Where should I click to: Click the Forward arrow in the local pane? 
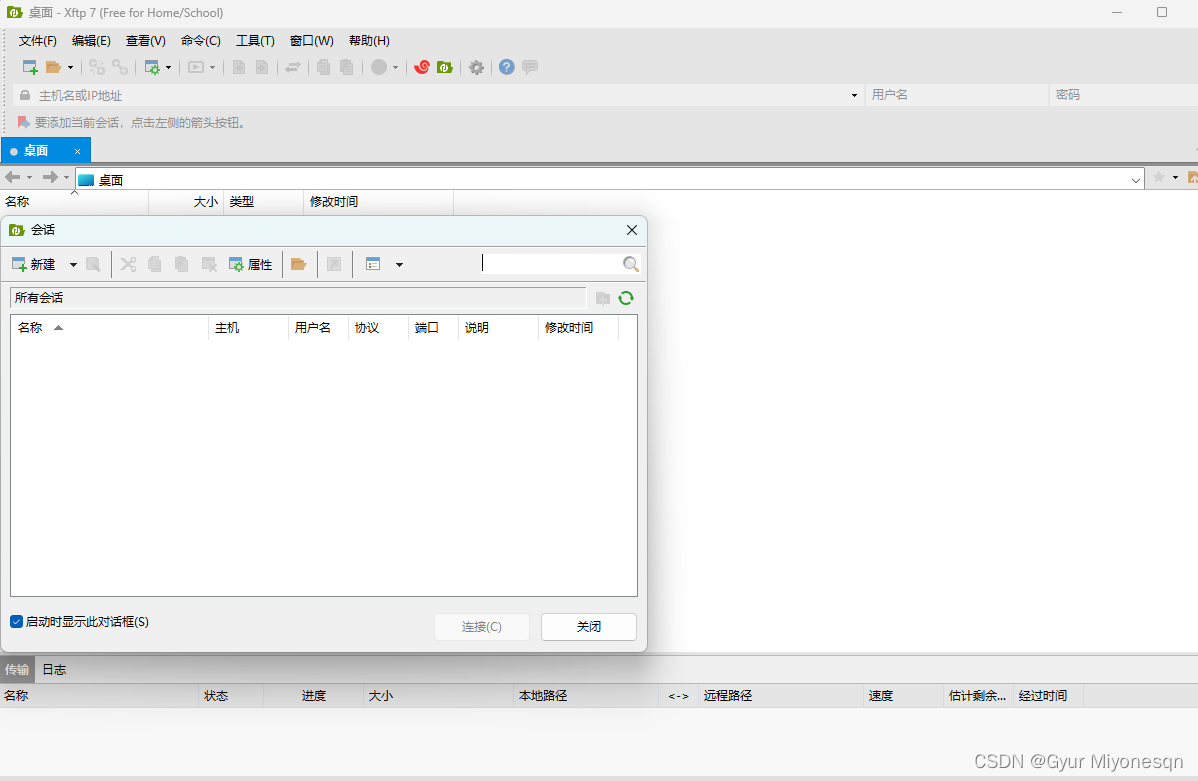click(x=50, y=177)
